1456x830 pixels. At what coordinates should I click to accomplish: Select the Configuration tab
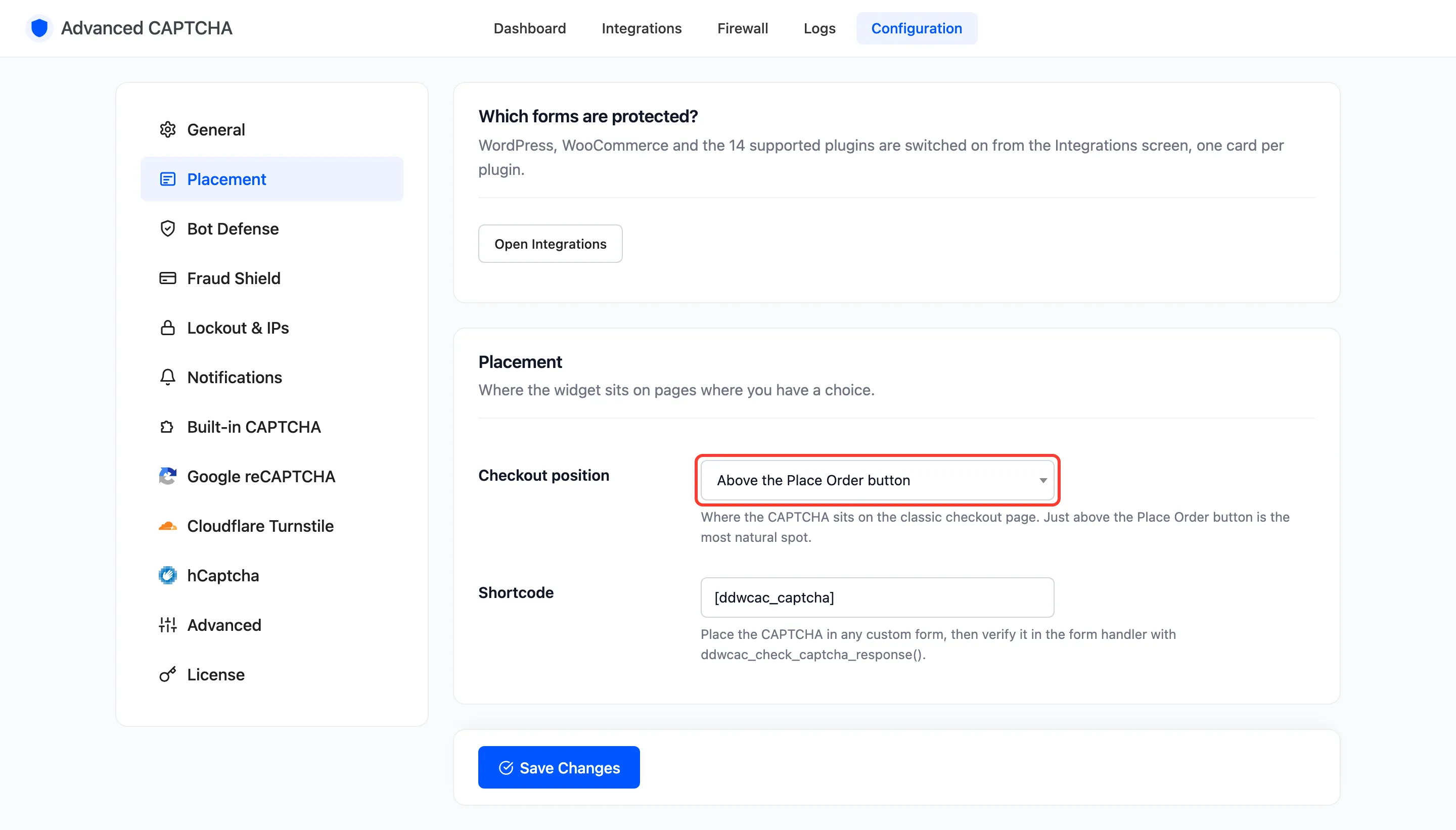pyautogui.click(x=917, y=28)
